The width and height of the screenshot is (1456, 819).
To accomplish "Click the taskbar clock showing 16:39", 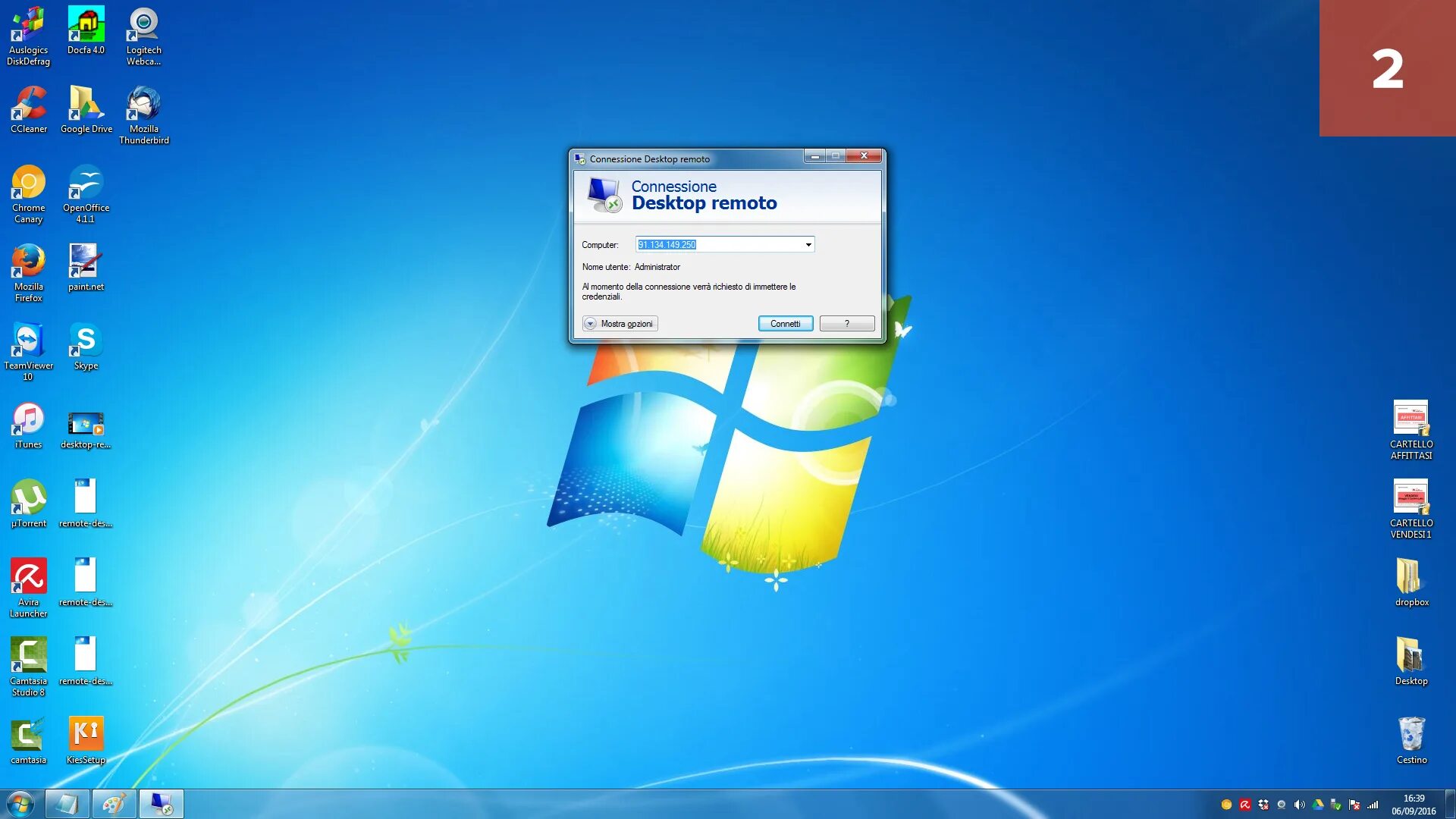I will pyautogui.click(x=1414, y=805).
